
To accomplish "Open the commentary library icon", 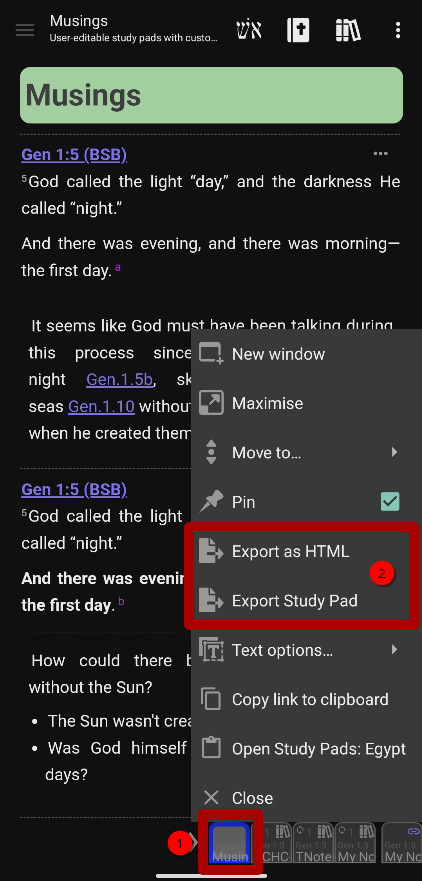I will 348,30.
